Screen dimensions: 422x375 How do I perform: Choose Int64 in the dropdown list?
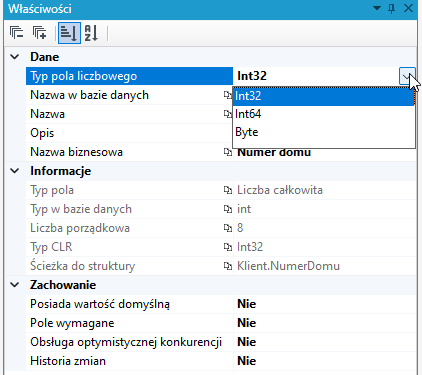(x=324, y=114)
